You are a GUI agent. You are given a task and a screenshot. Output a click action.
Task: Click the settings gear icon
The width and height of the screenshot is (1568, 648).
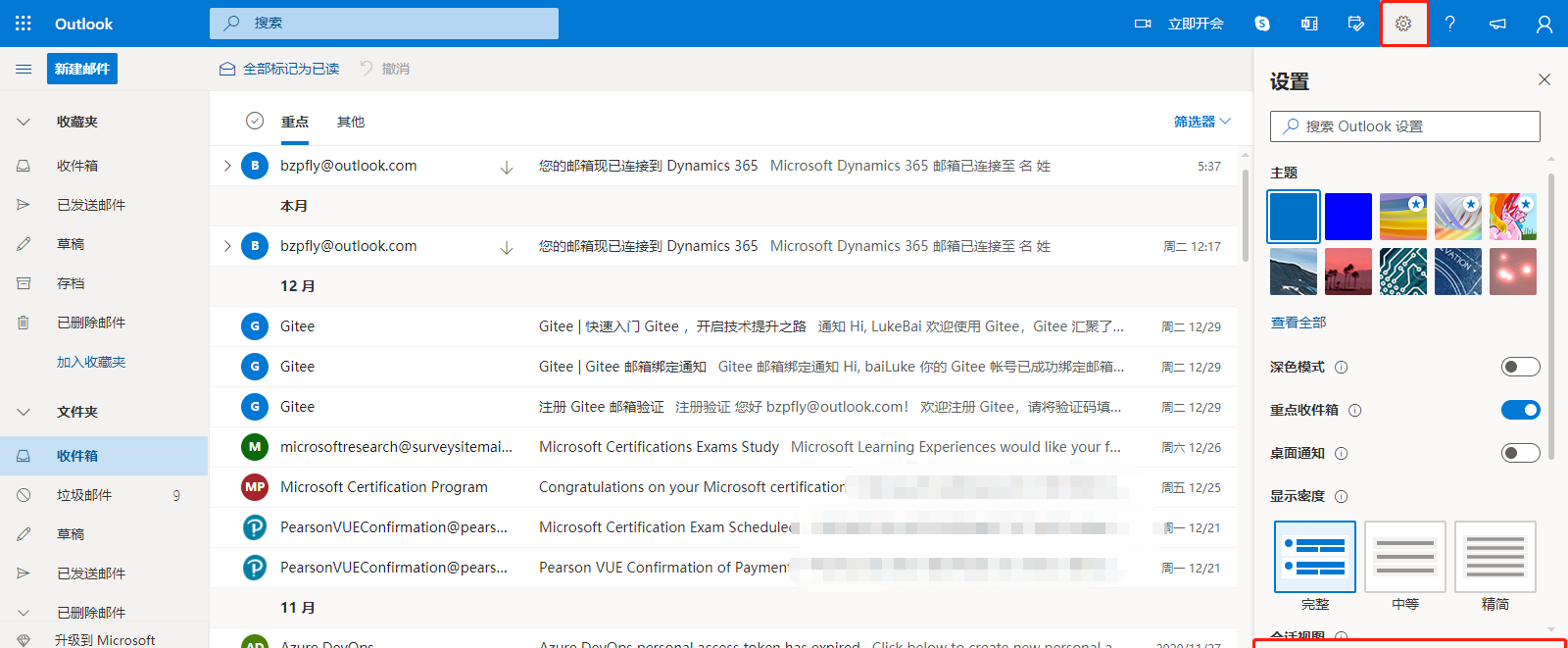pos(1403,24)
